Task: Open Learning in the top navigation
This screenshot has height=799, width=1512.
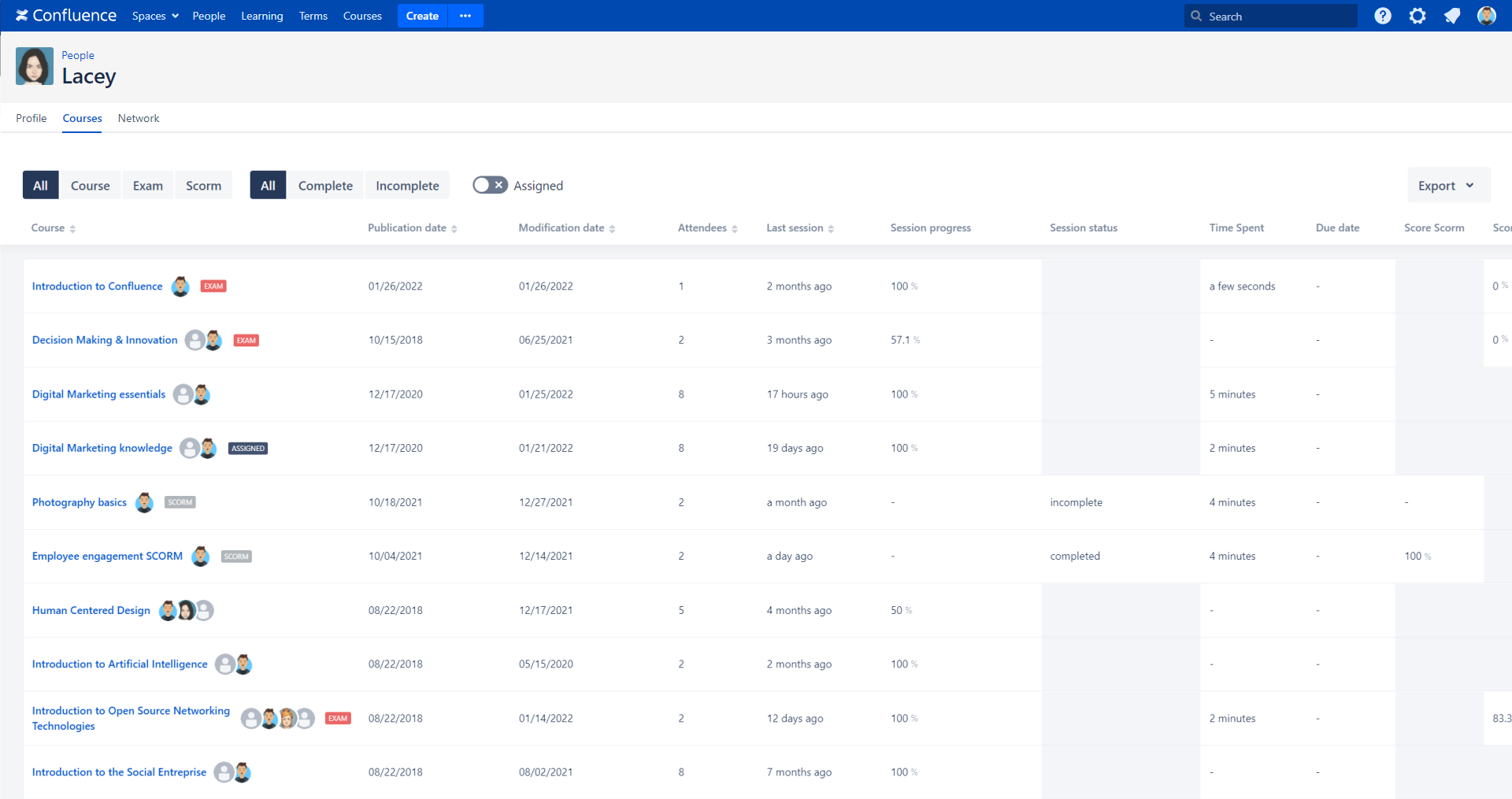Action: tap(262, 16)
